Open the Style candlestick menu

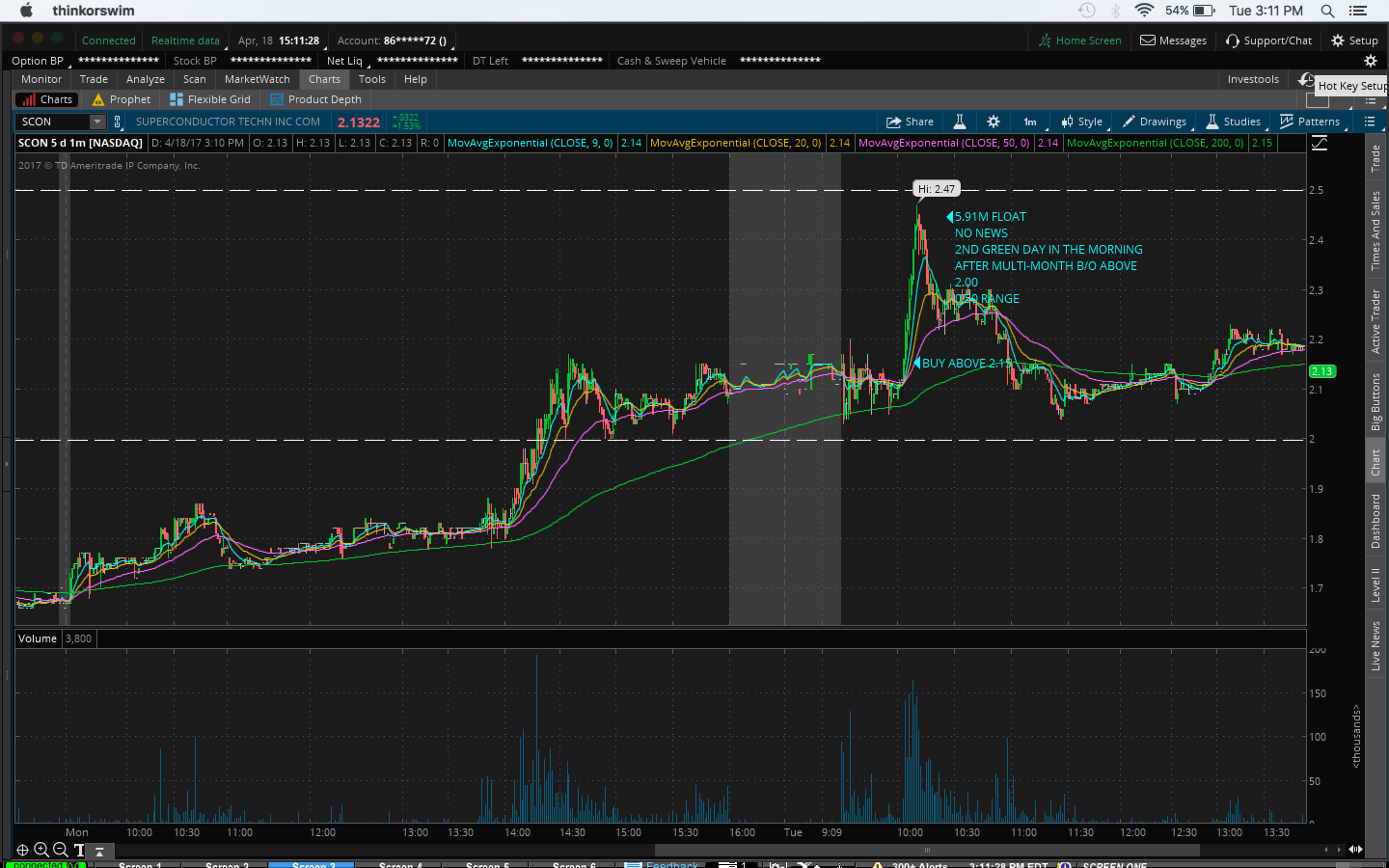point(1081,122)
